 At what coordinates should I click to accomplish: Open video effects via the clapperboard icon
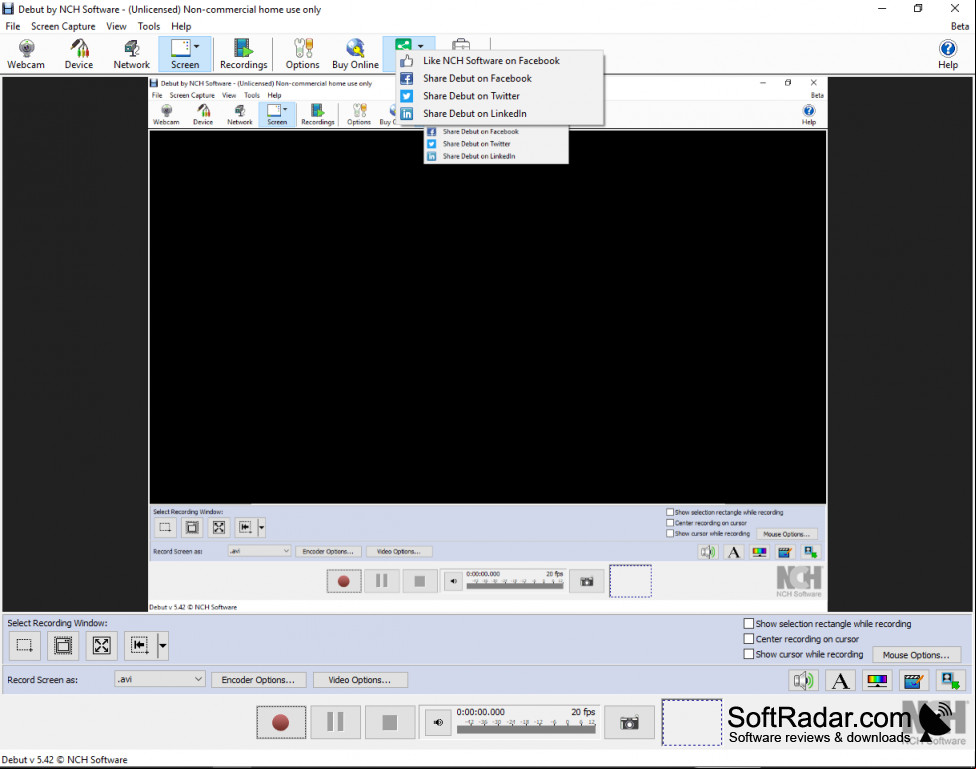[x=913, y=680]
